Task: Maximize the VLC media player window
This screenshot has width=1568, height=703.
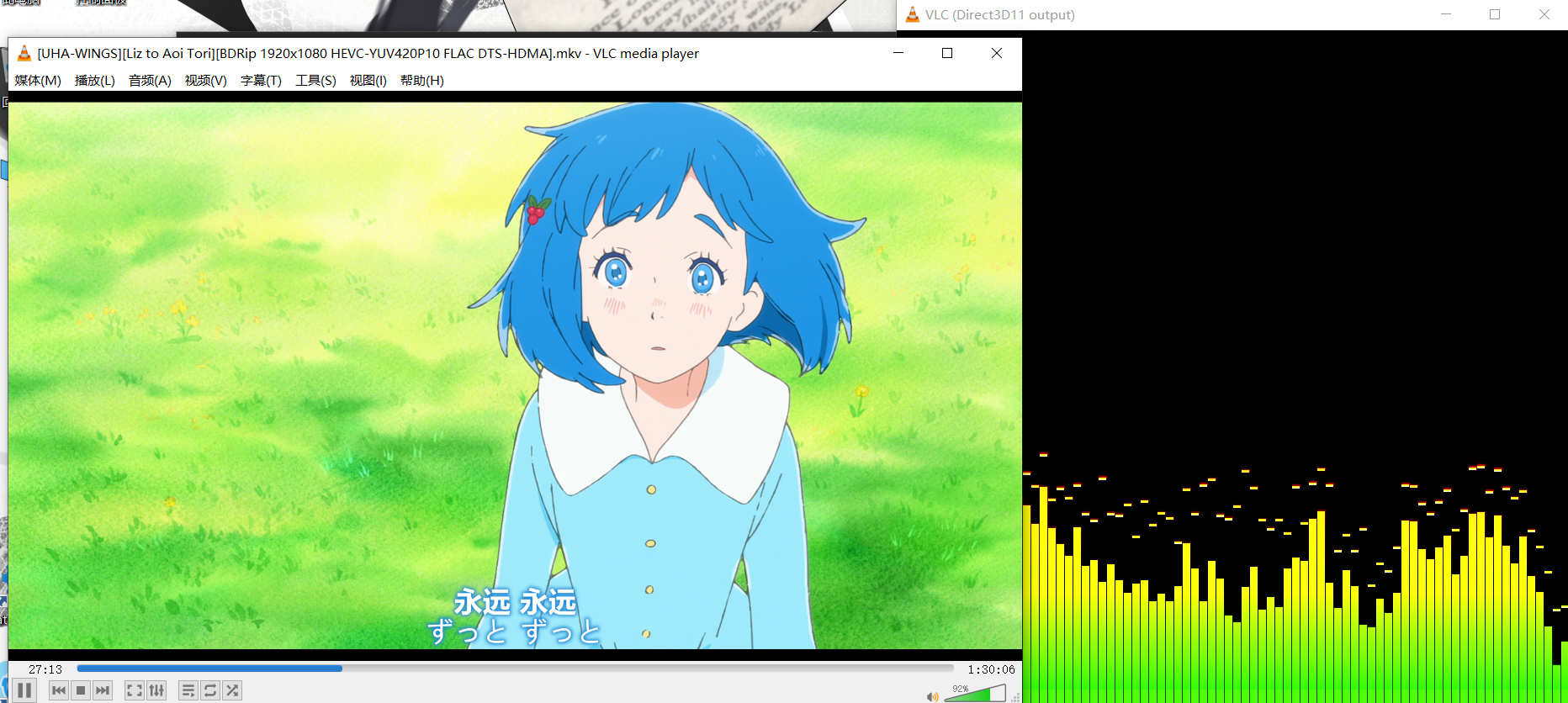Action: click(947, 53)
